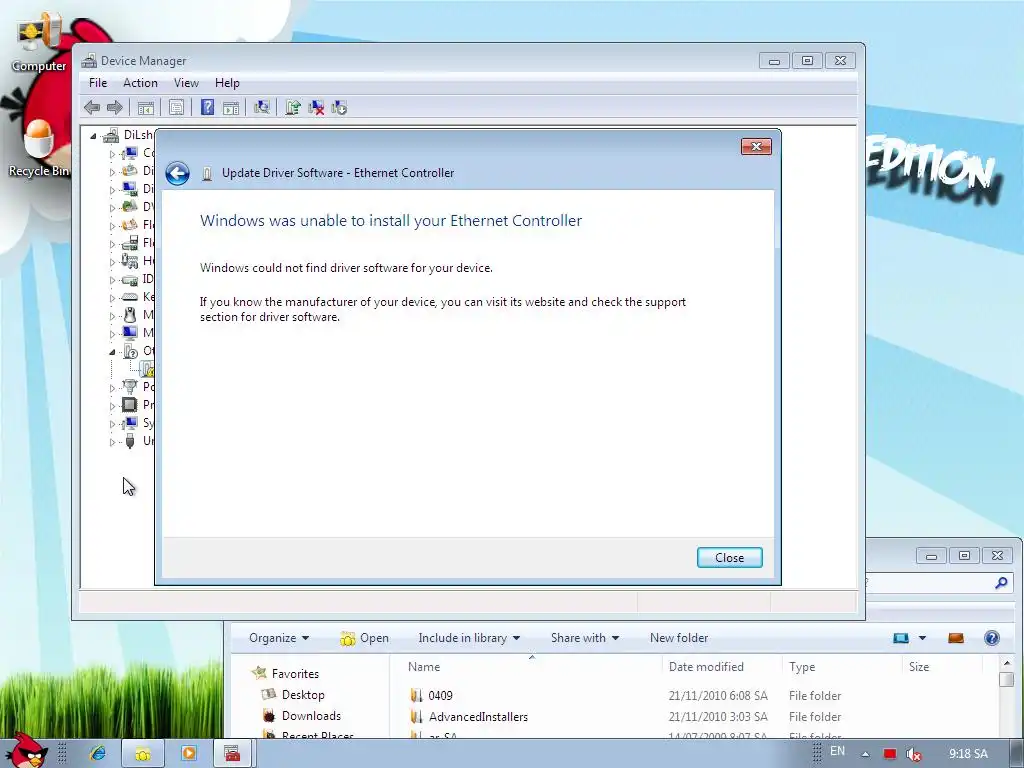
Task: Click the EN language indicator in taskbar
Action: [837, 752]
